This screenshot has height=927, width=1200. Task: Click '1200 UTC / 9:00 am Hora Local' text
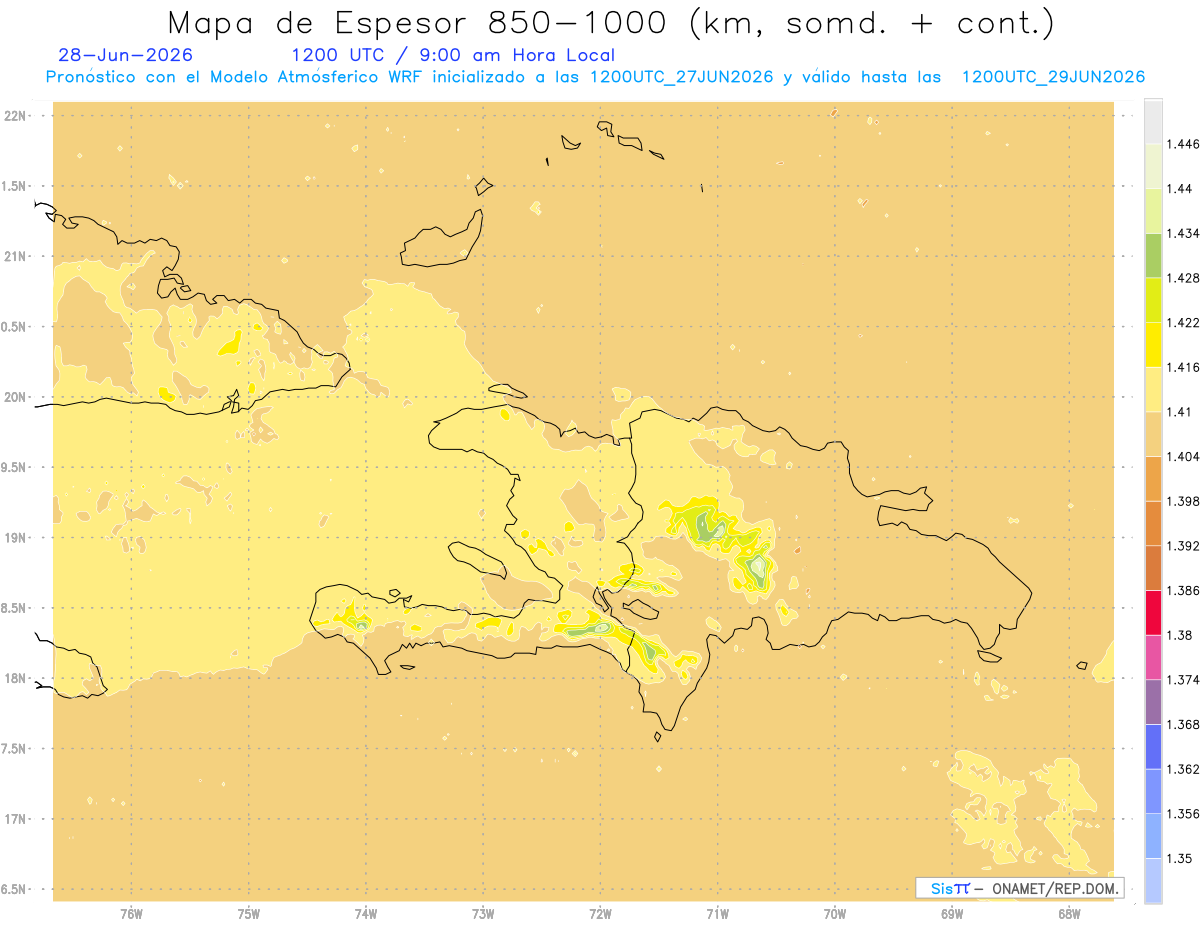pos(453,55)
